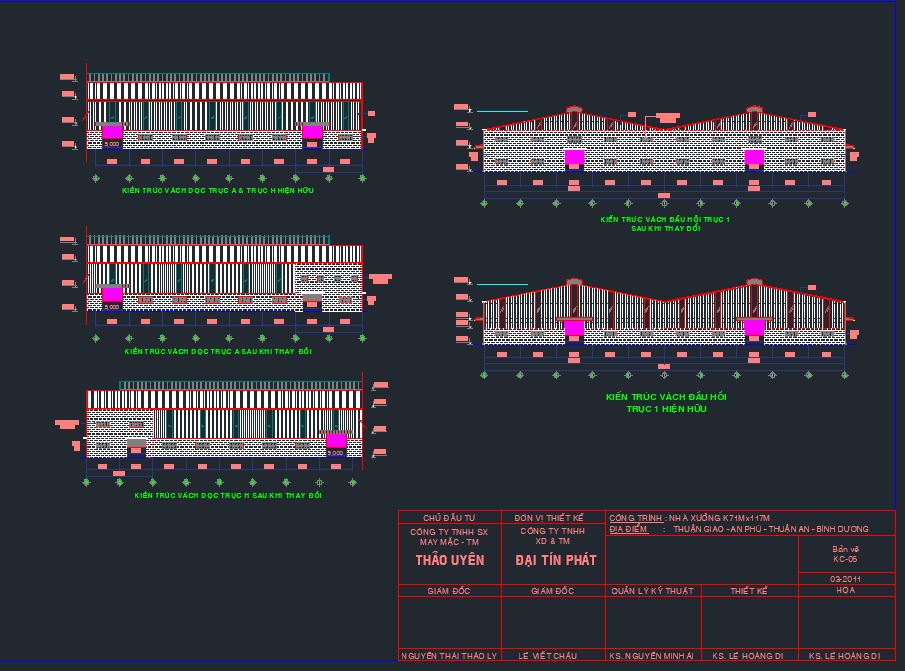Select signatory 'KS. NGUYỄN MINH ÁI'
Viewport: 905px width, 671px height.
651,656
